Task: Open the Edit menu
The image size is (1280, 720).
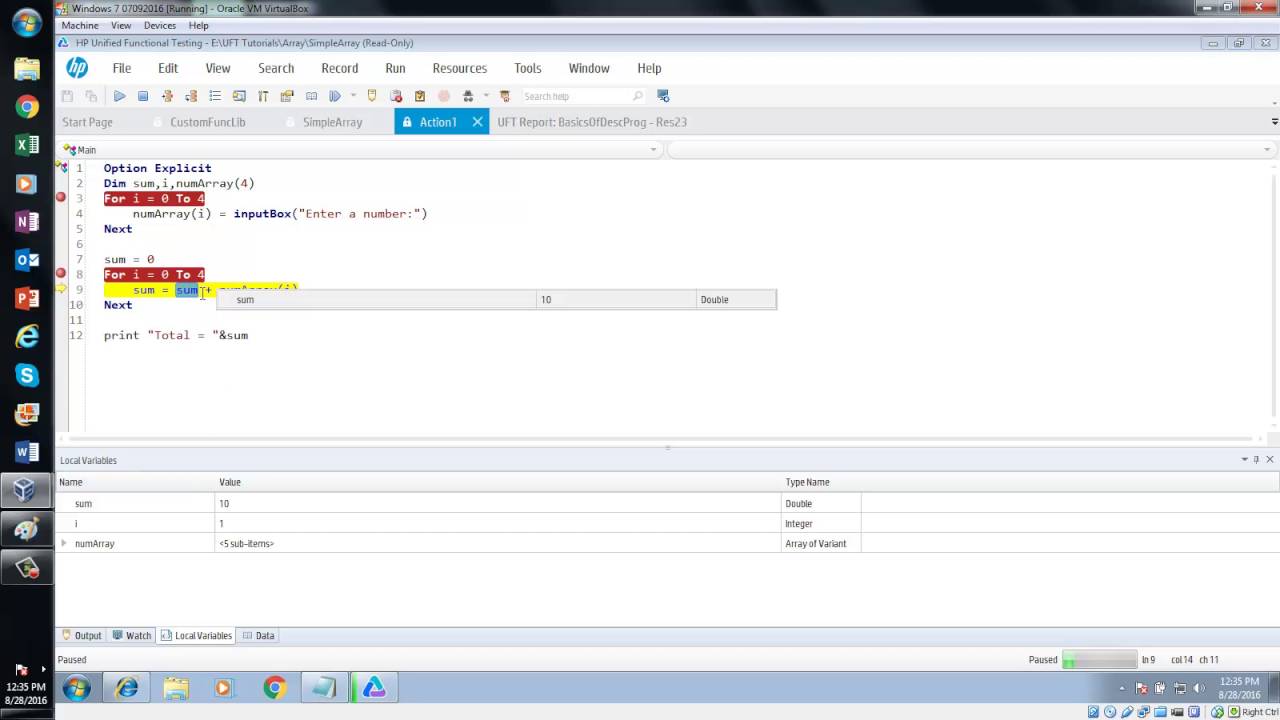Action: pos(168,68)
